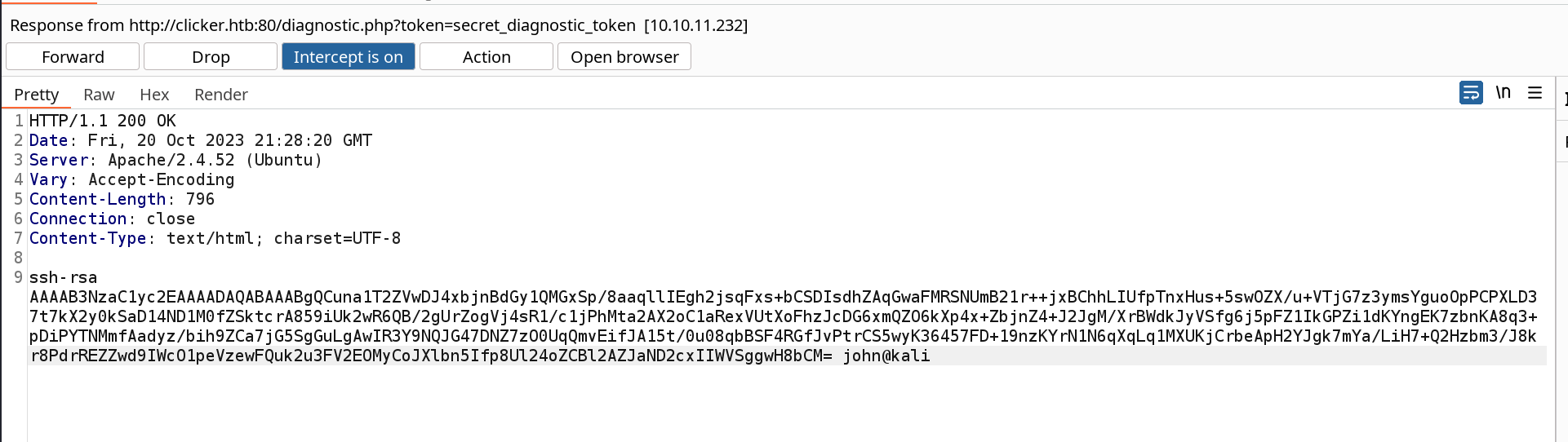Click line number 9 in the gutter

pos(18,277)
